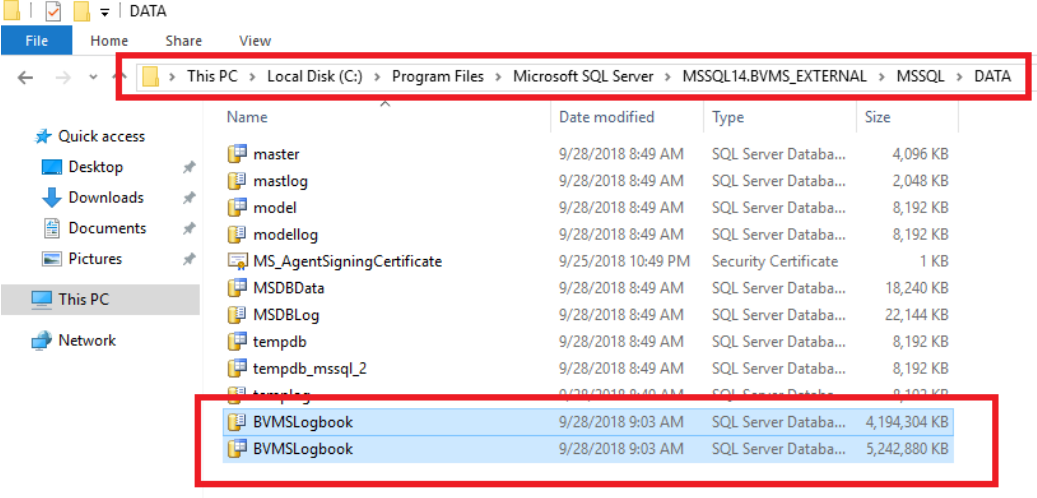Open the File ribbon tab

tap(36, 40)
